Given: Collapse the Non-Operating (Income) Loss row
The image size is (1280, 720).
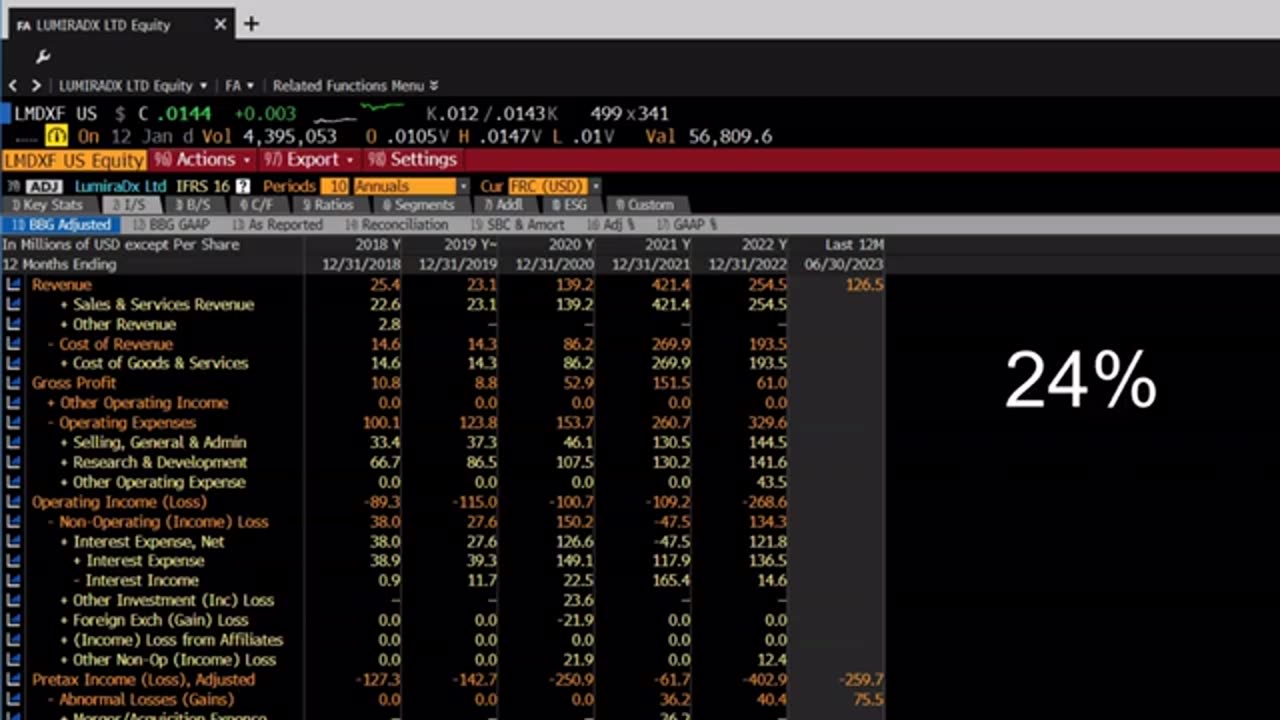Looking at the screenshot, I should [51, 522].
